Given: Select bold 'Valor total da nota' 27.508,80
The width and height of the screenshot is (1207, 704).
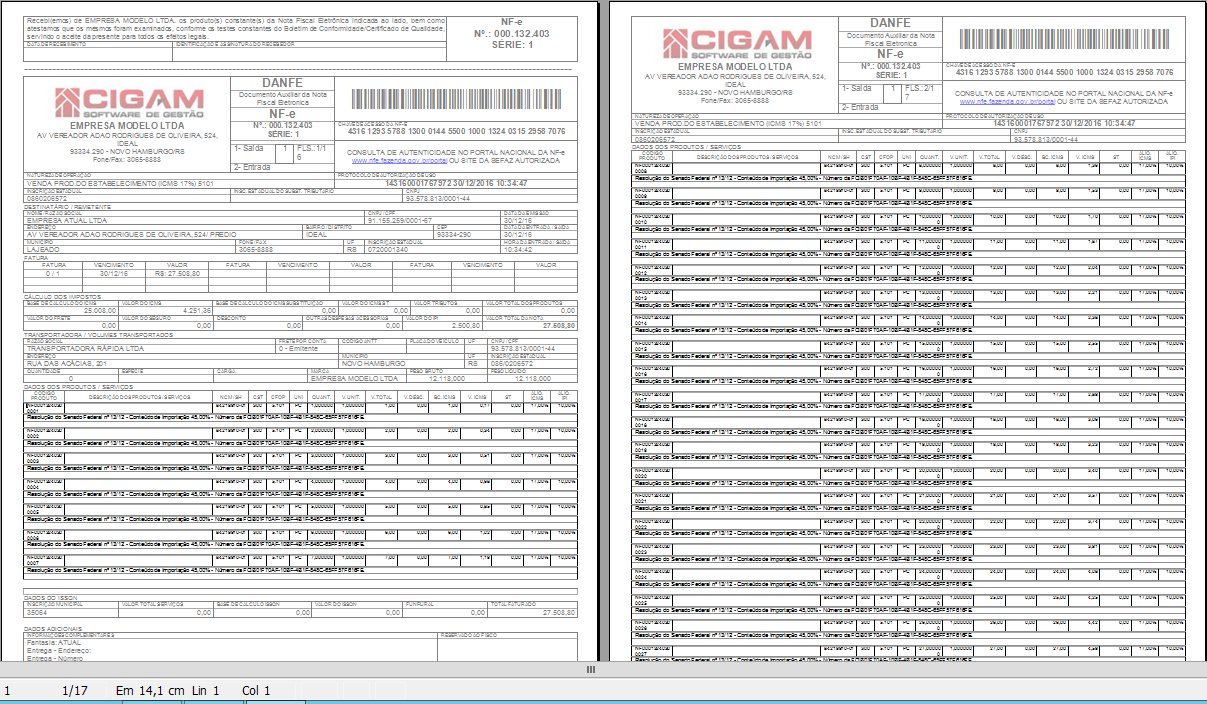Looking at the screenshot, I should [x=558, y=325].
